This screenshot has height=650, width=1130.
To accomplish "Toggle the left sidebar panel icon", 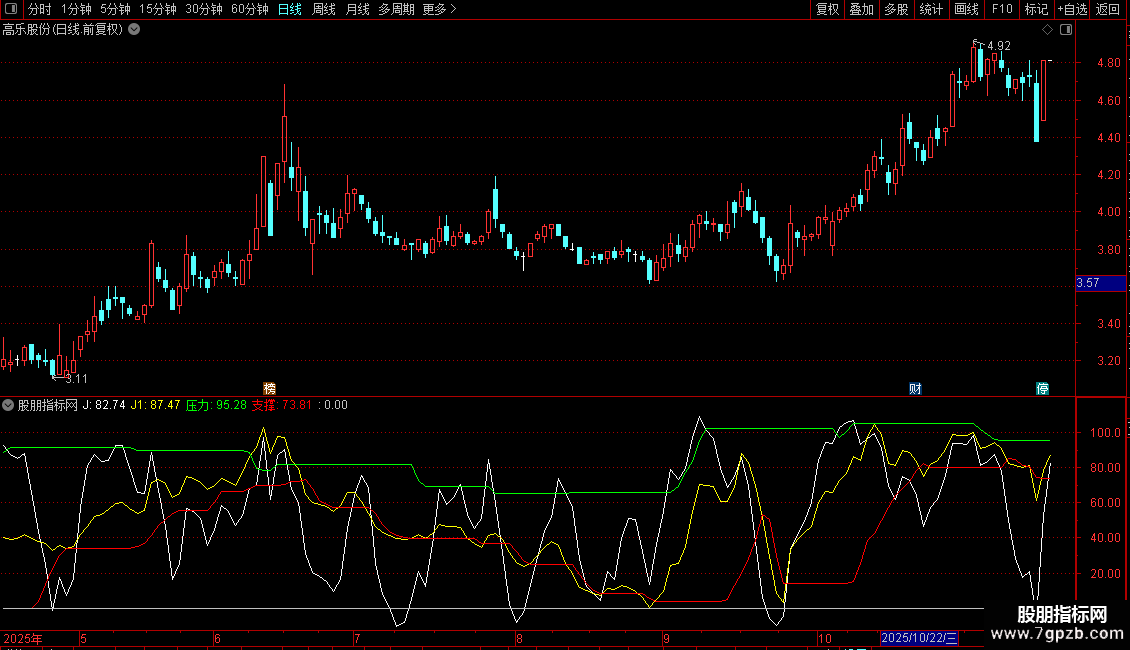I will pos(11,9).
